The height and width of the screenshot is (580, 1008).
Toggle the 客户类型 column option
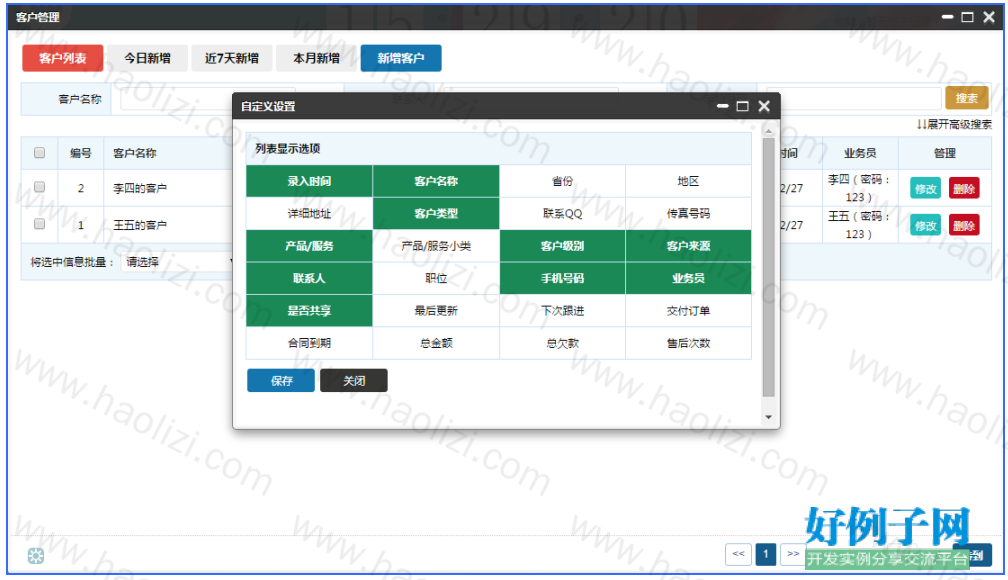(x=436, y=213)
